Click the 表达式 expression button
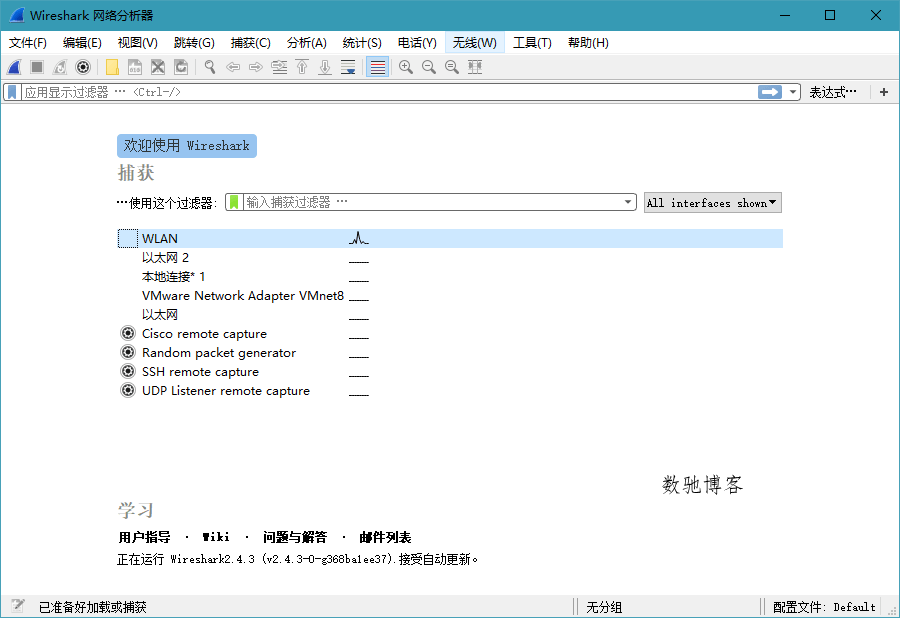The width and height of the screenshot is (900, 618). tap(833, 92)
